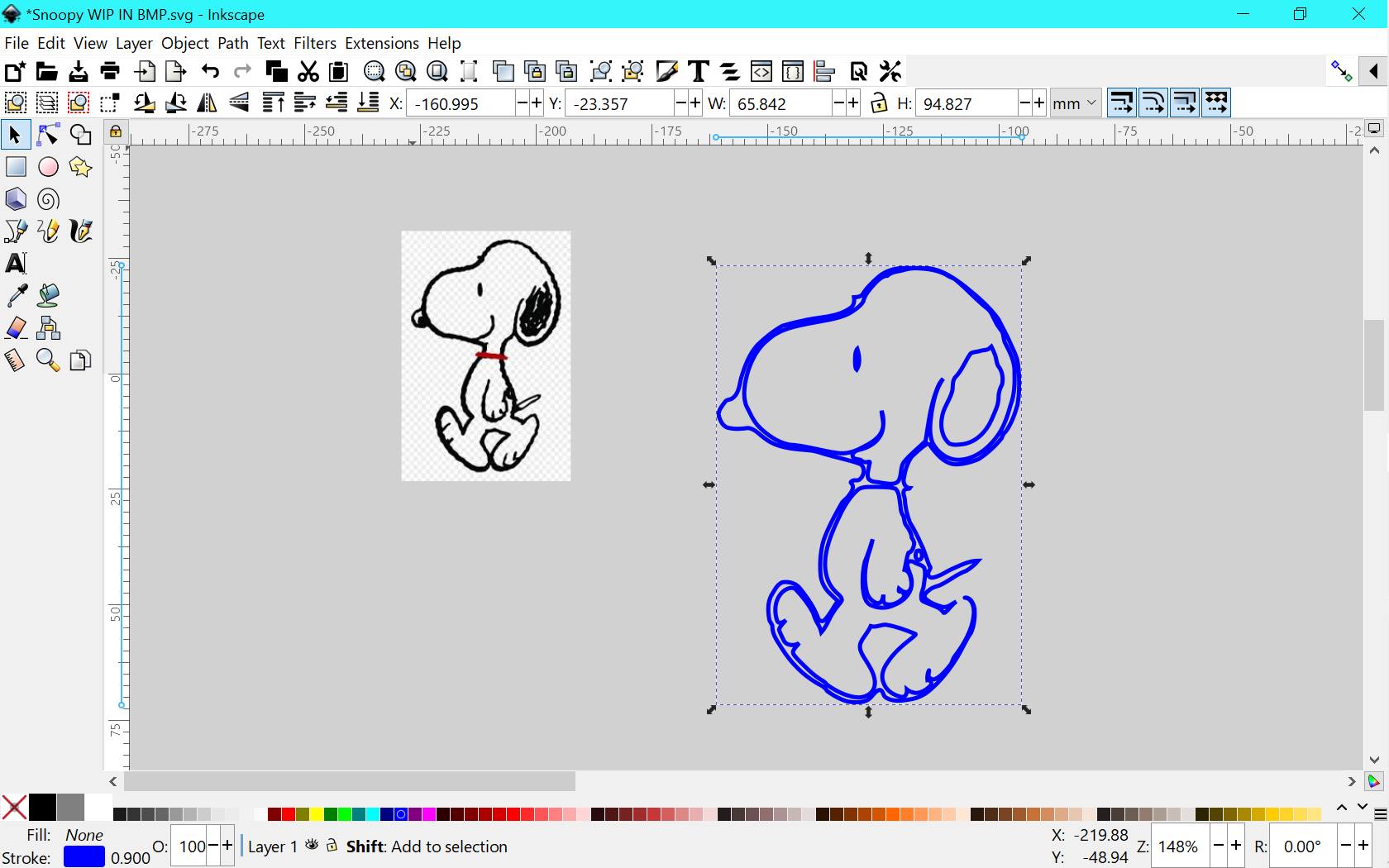Click the horizontal canvas scrollbar
The height and width of the screenshot is (868, 1389).
coord(350,781)
